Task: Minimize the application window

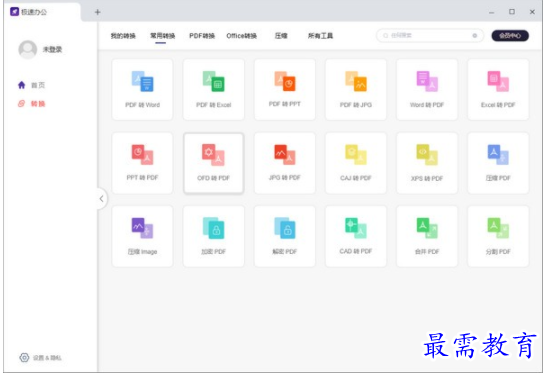Action: point(491,12)
